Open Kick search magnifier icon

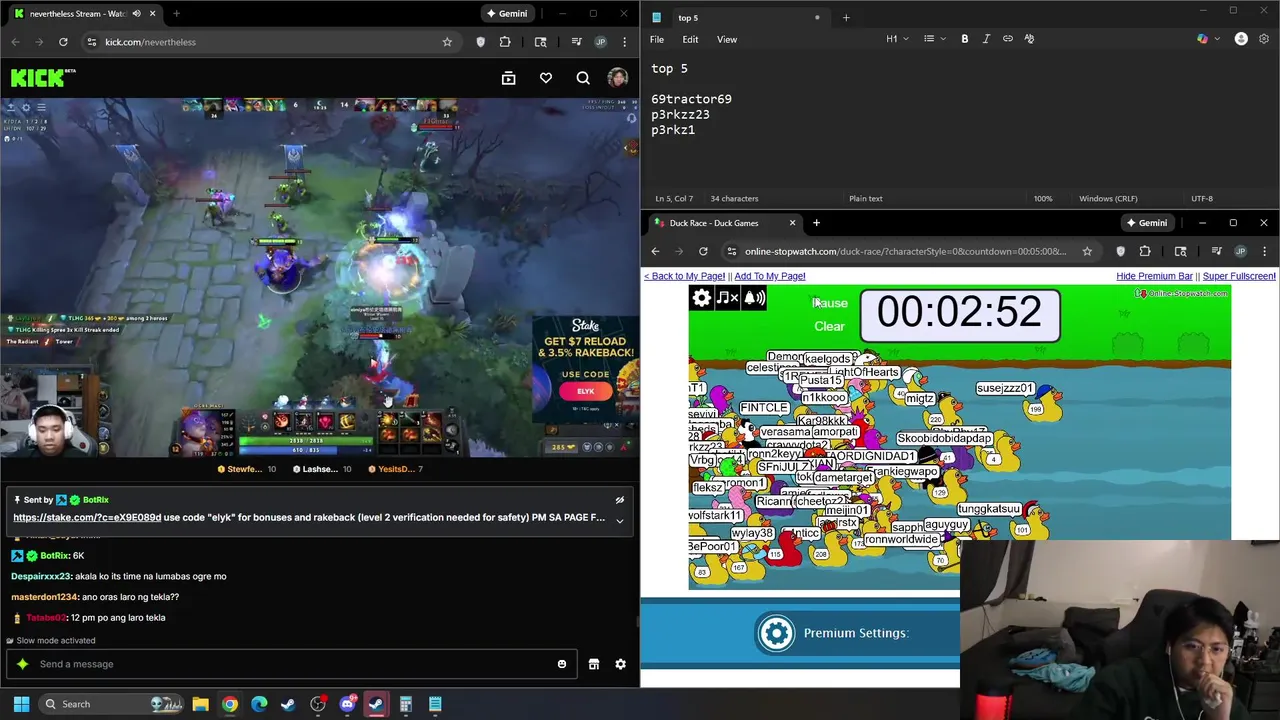pos(583,78)
